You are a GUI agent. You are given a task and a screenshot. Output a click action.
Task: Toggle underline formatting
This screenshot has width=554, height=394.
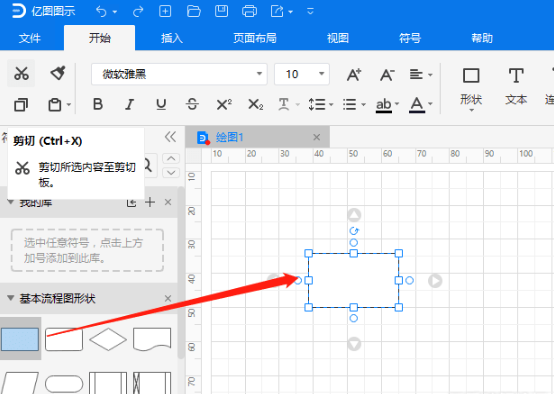(161, 104)
